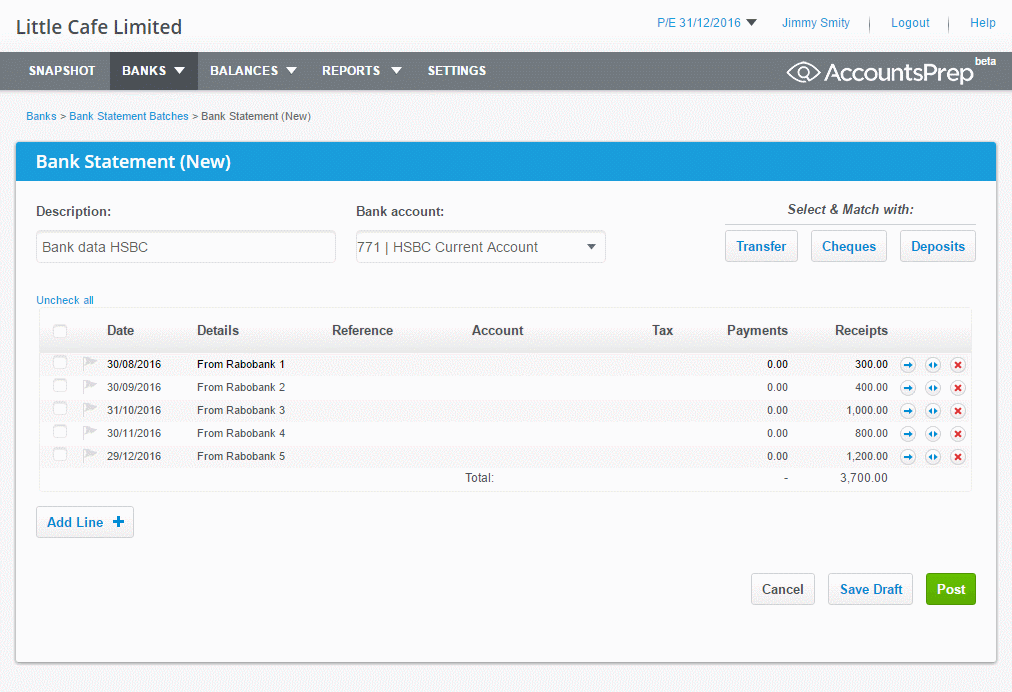The width and height of the screenshot is (1012, 692).
Task: Open the P/E 31/12/2016 period dropdown
Action: tap(707, 23)
